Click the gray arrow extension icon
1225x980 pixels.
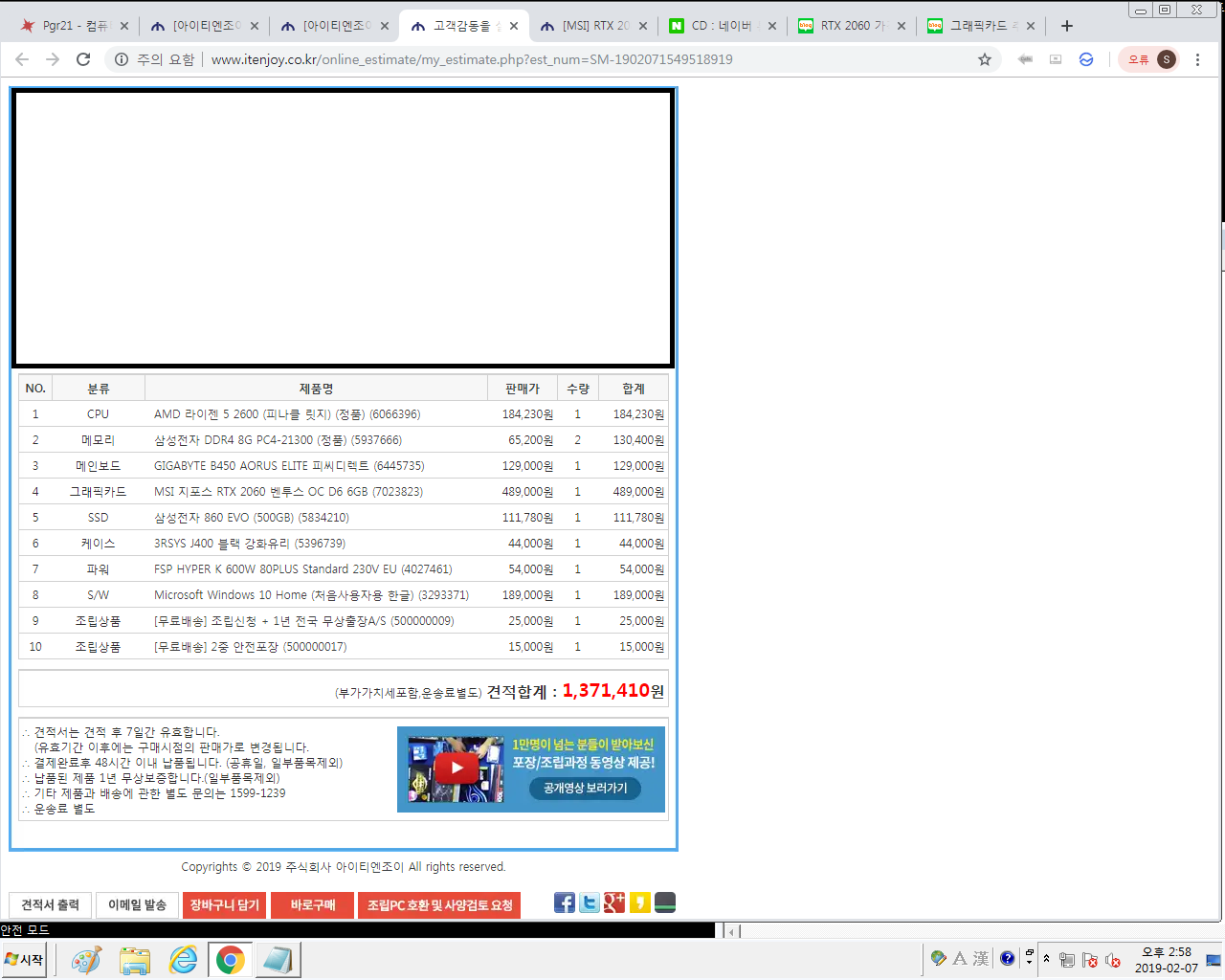click(x=1025, y=59)
